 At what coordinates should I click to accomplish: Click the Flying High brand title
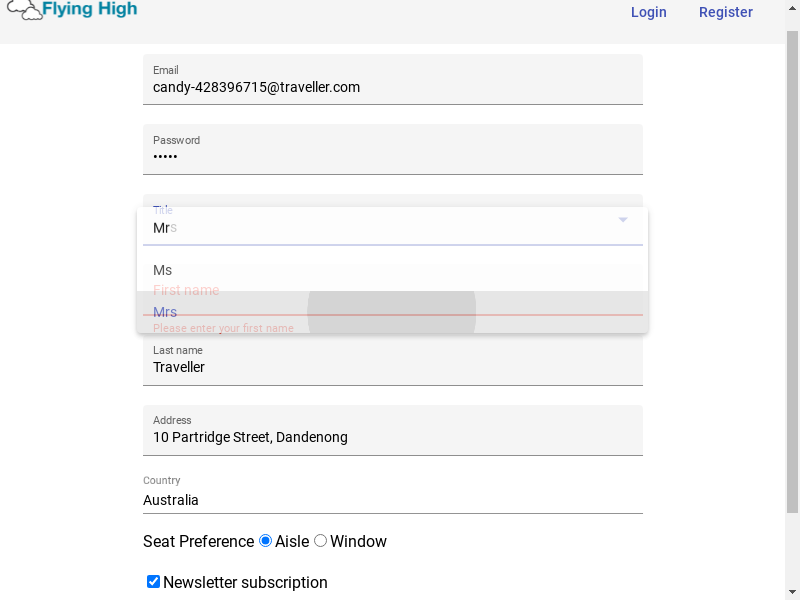[x=90, y=9]
